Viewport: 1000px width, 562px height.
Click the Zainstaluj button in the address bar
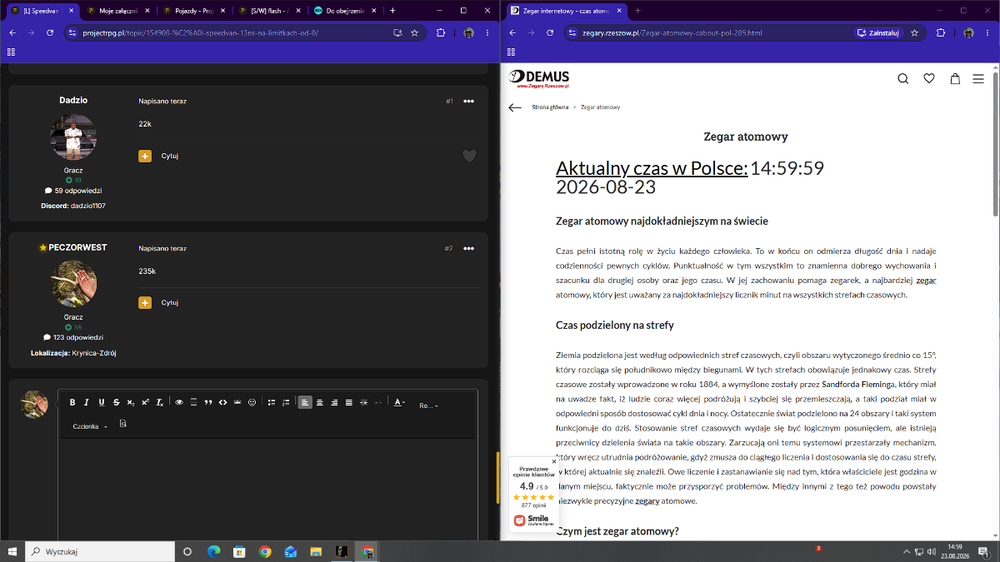(x=879, y=33)
